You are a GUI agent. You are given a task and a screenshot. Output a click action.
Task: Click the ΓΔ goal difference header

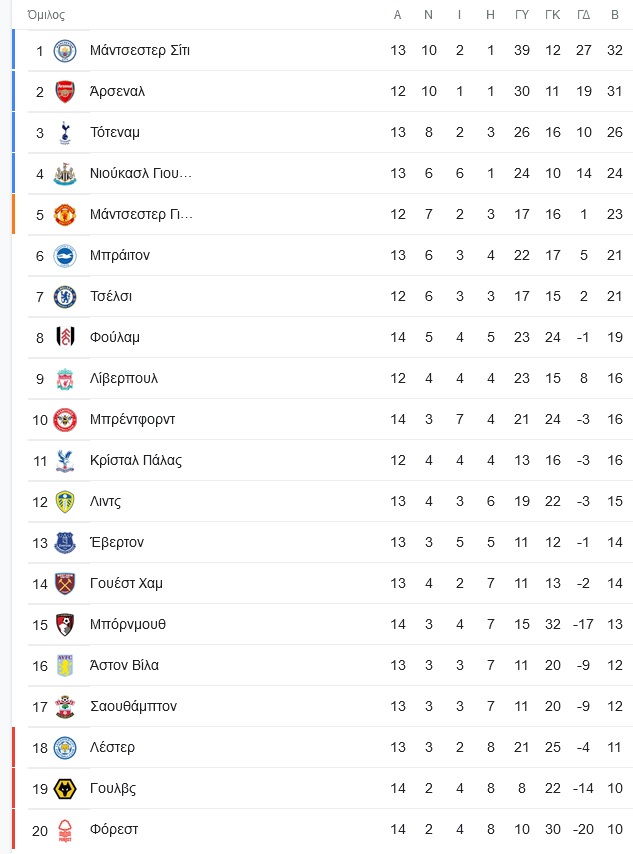(583, 15)
